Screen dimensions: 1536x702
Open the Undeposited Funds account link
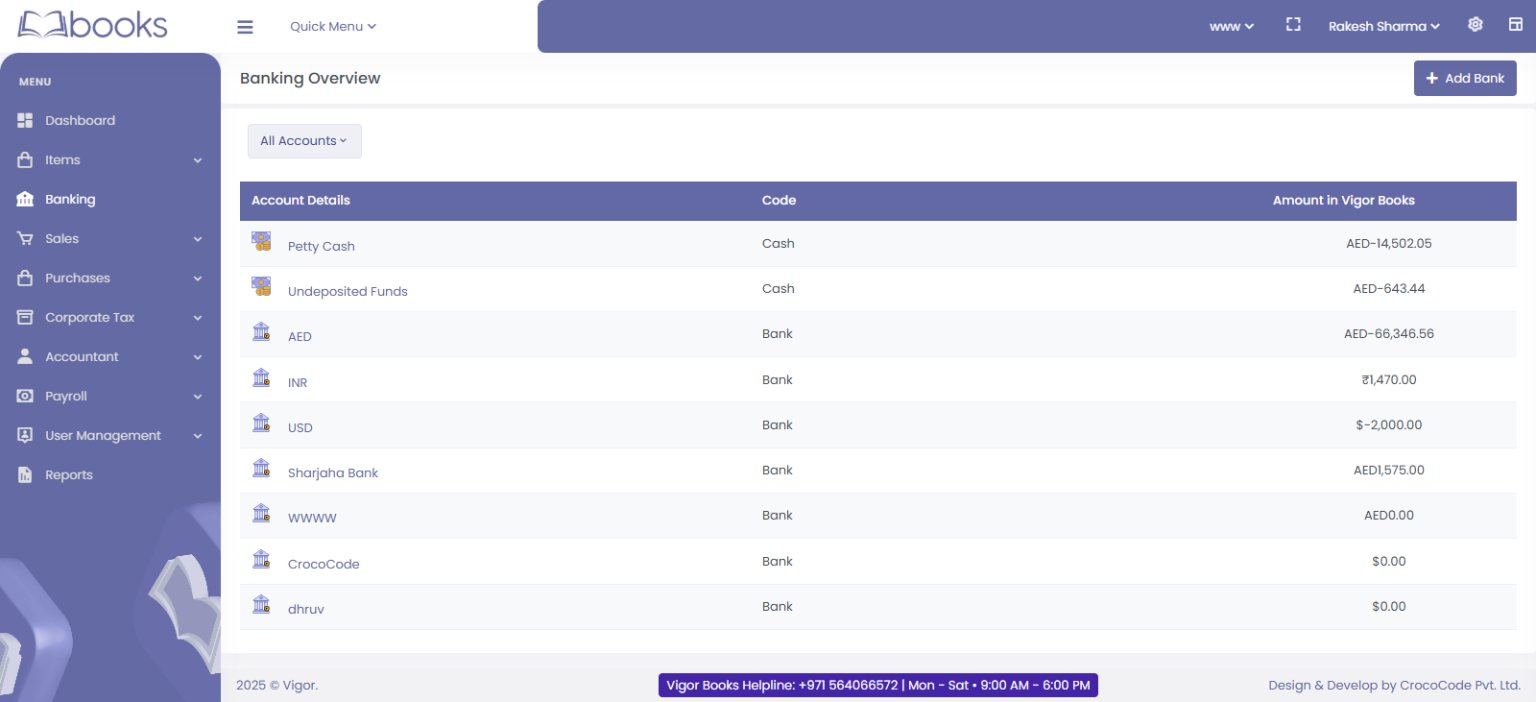click(x=348, y=291)
